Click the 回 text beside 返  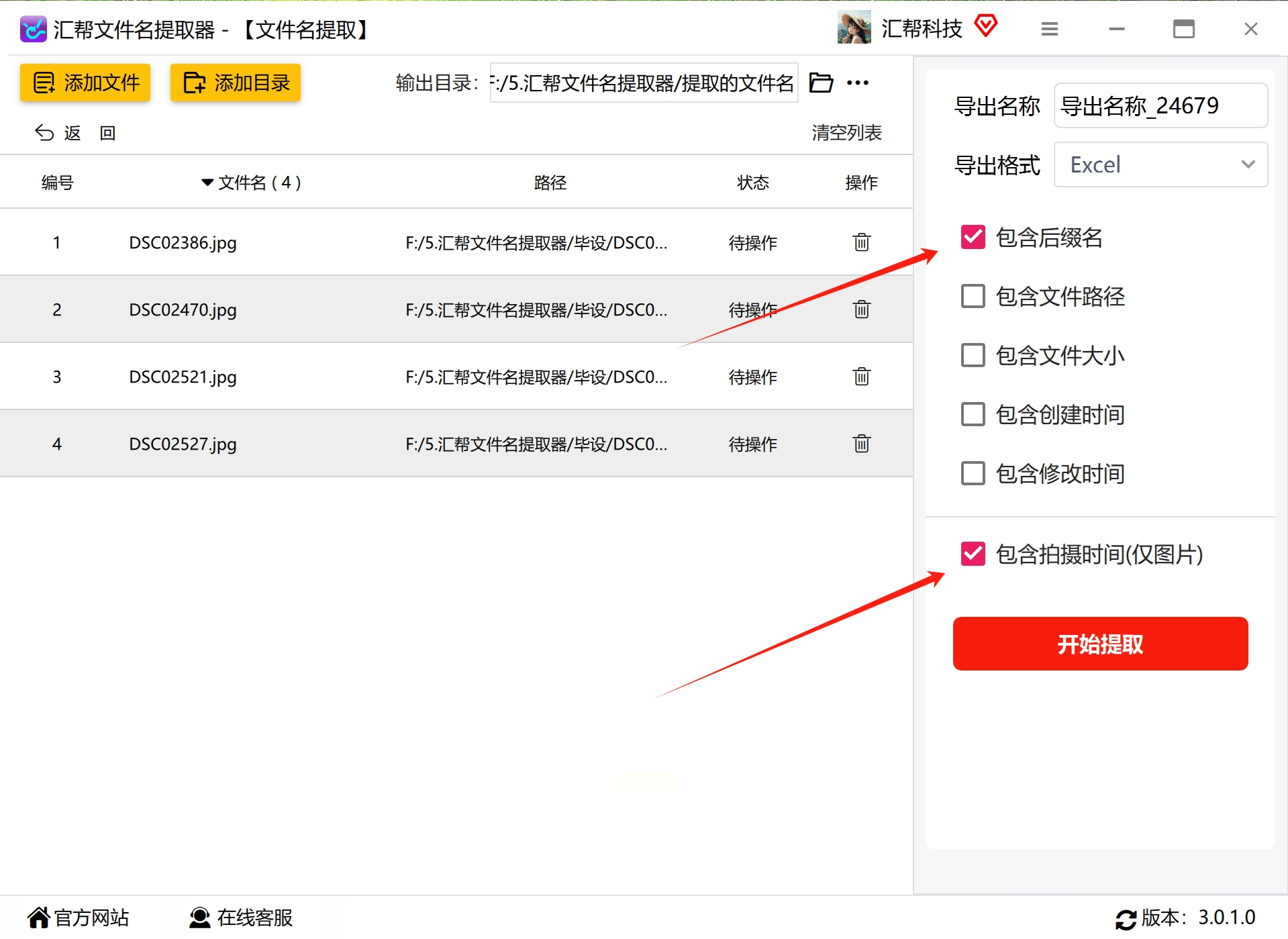(107, 133)
